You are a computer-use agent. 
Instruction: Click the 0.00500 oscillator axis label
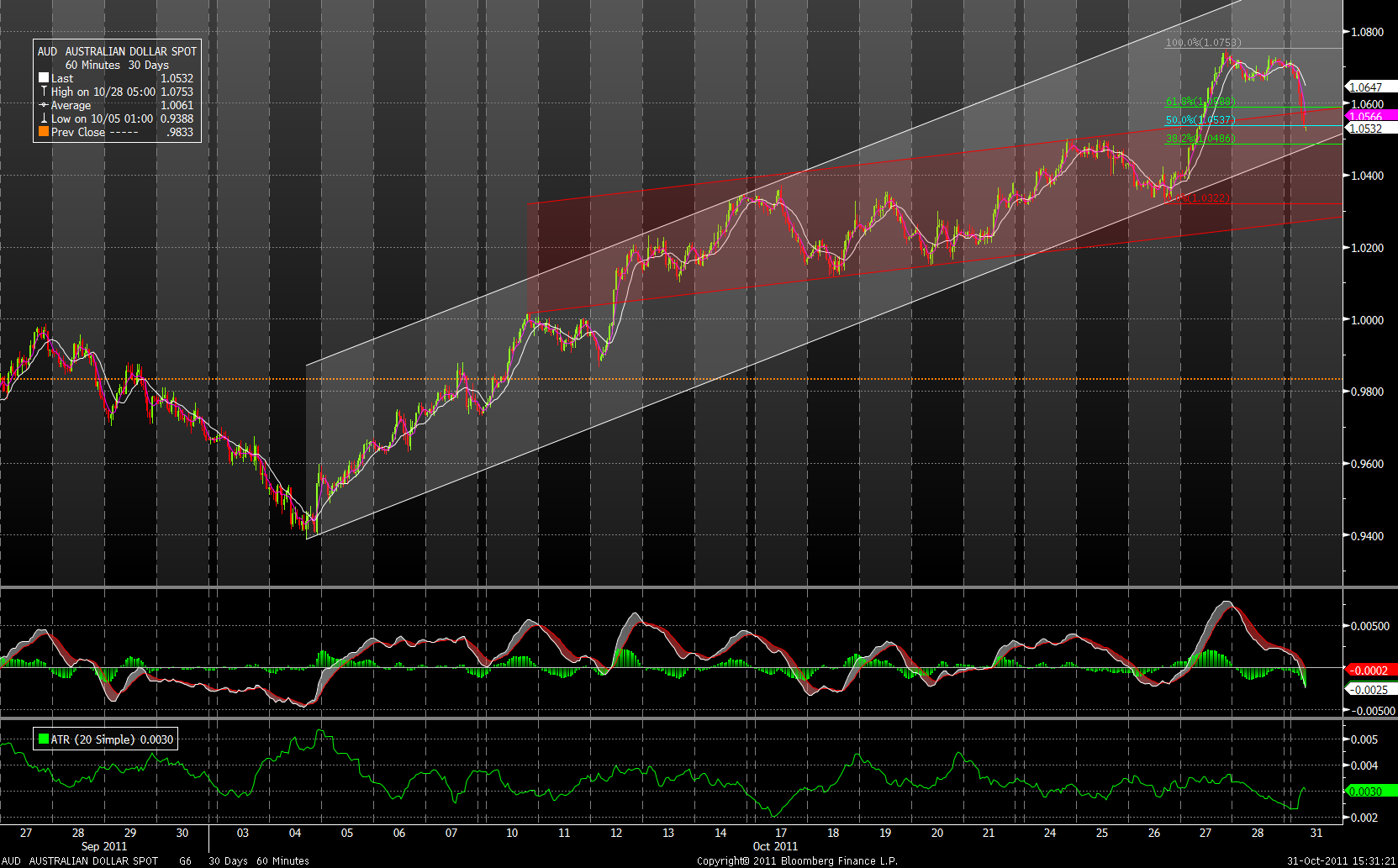pos(1369,626)
